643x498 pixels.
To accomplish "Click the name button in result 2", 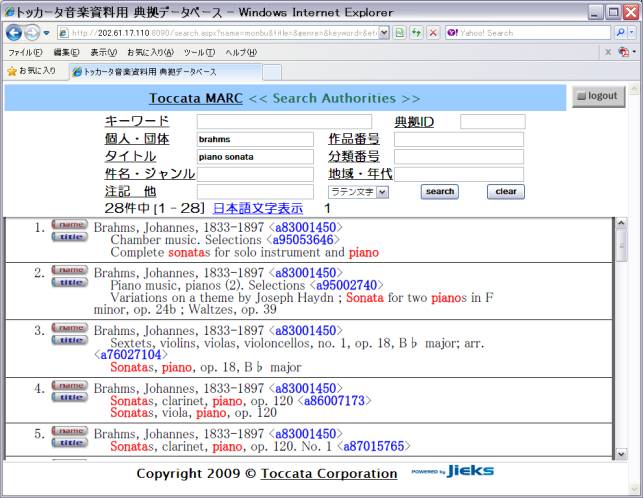I will tap(69, 270).
